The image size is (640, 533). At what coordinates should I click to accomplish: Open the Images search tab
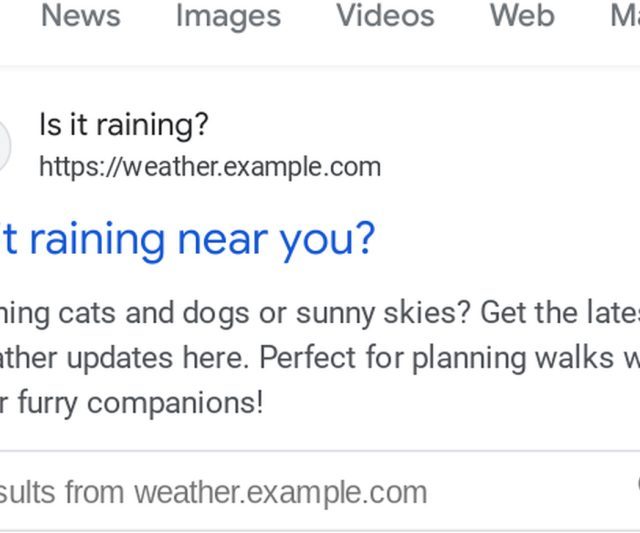(x=228, y=16)
